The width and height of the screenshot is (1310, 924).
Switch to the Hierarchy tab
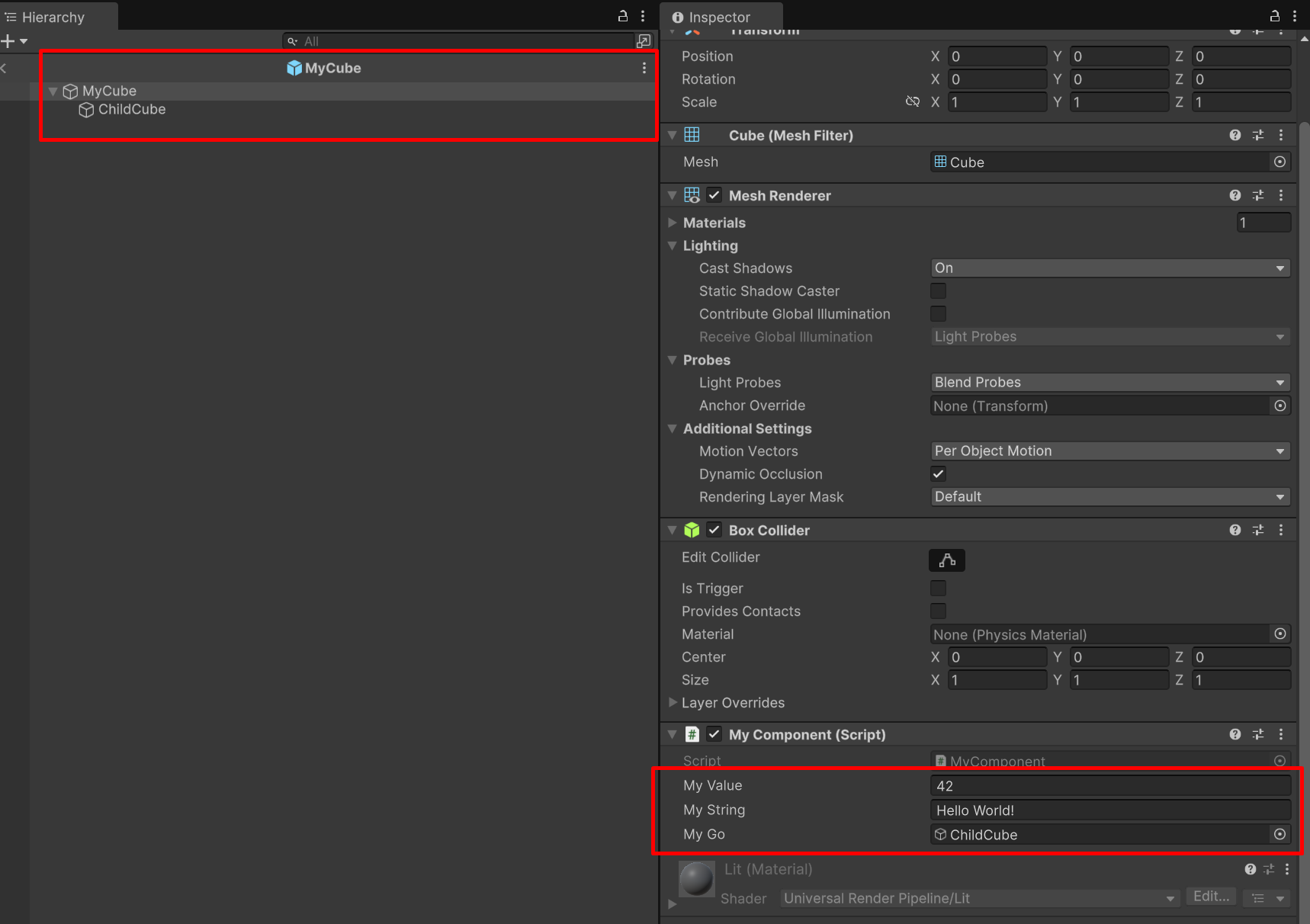point(53,16)
